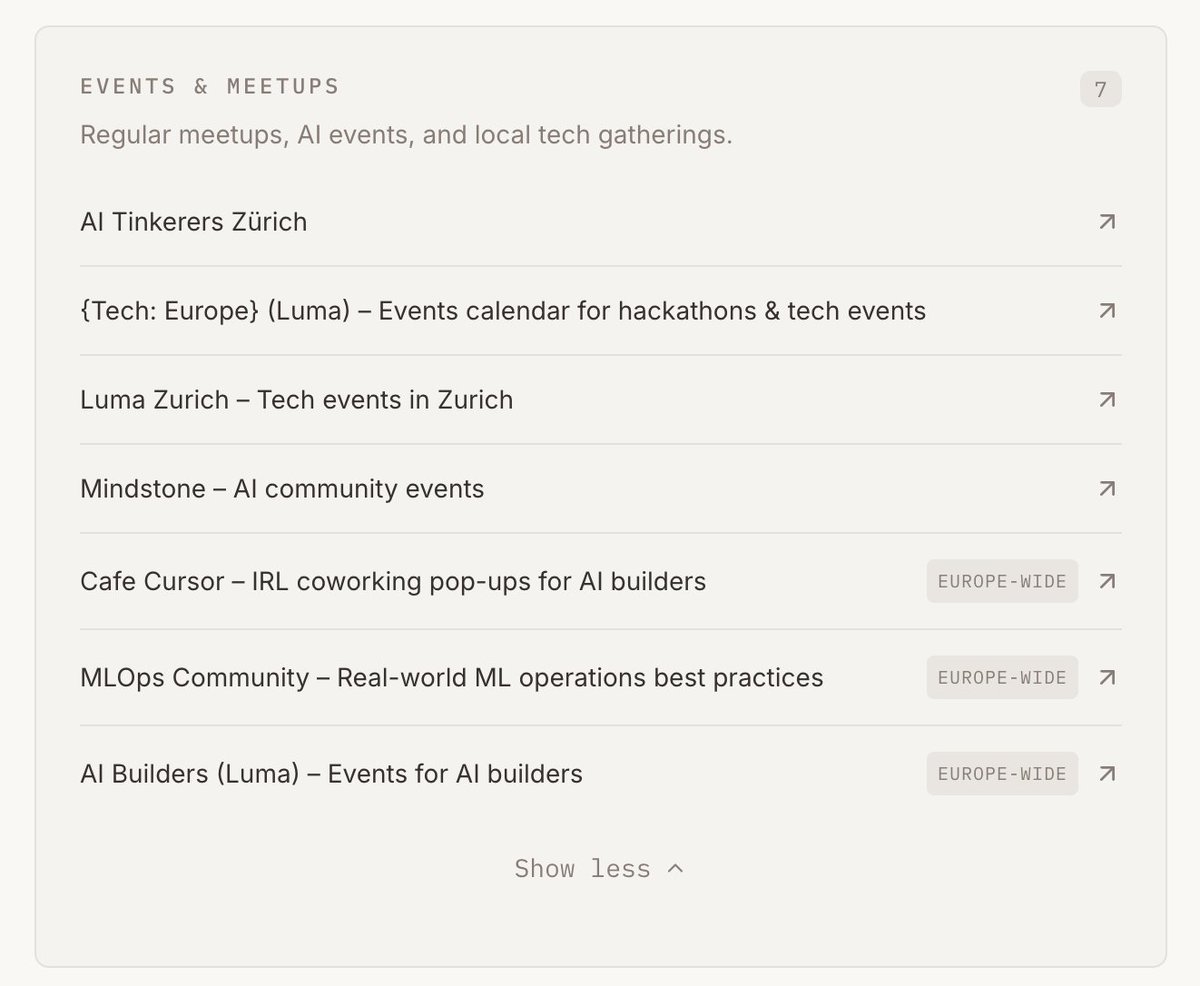The width and height of the screenshot is (1200, 986).
Task: Open arrow icon for AI Builders (Luma)
Action: 1106,774
